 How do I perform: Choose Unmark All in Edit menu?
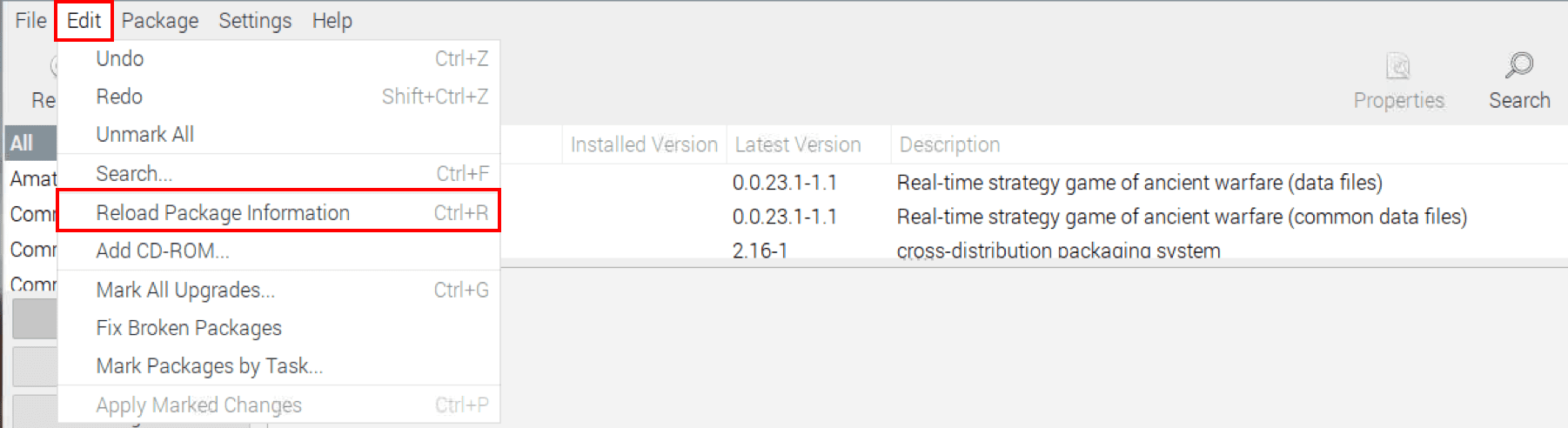pyautogui.click(x=278, y=134)
